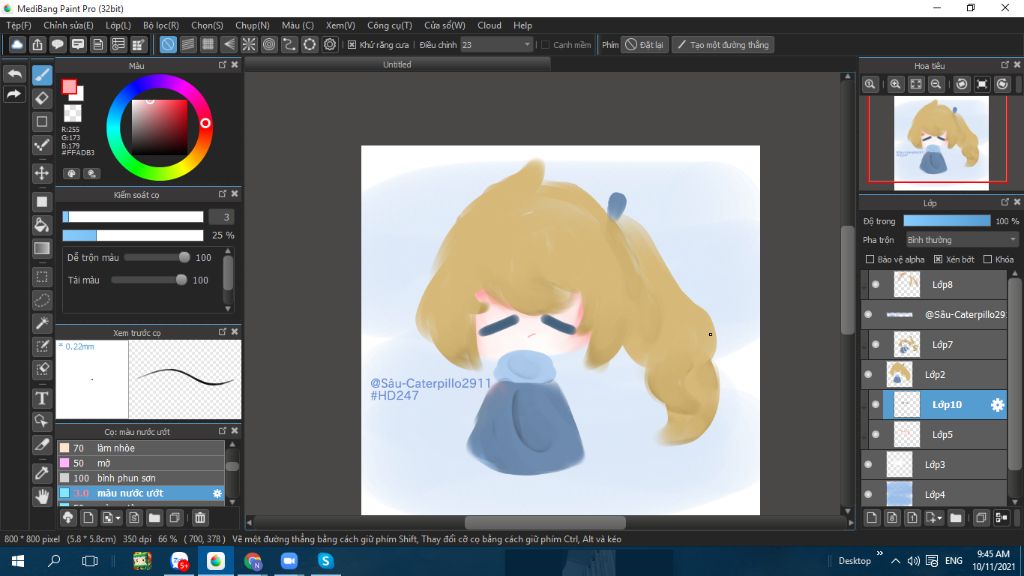This screenshot has height=576, width=1024.
Task: Click the navigator preview thumbnail
Action: pos(940,143)
